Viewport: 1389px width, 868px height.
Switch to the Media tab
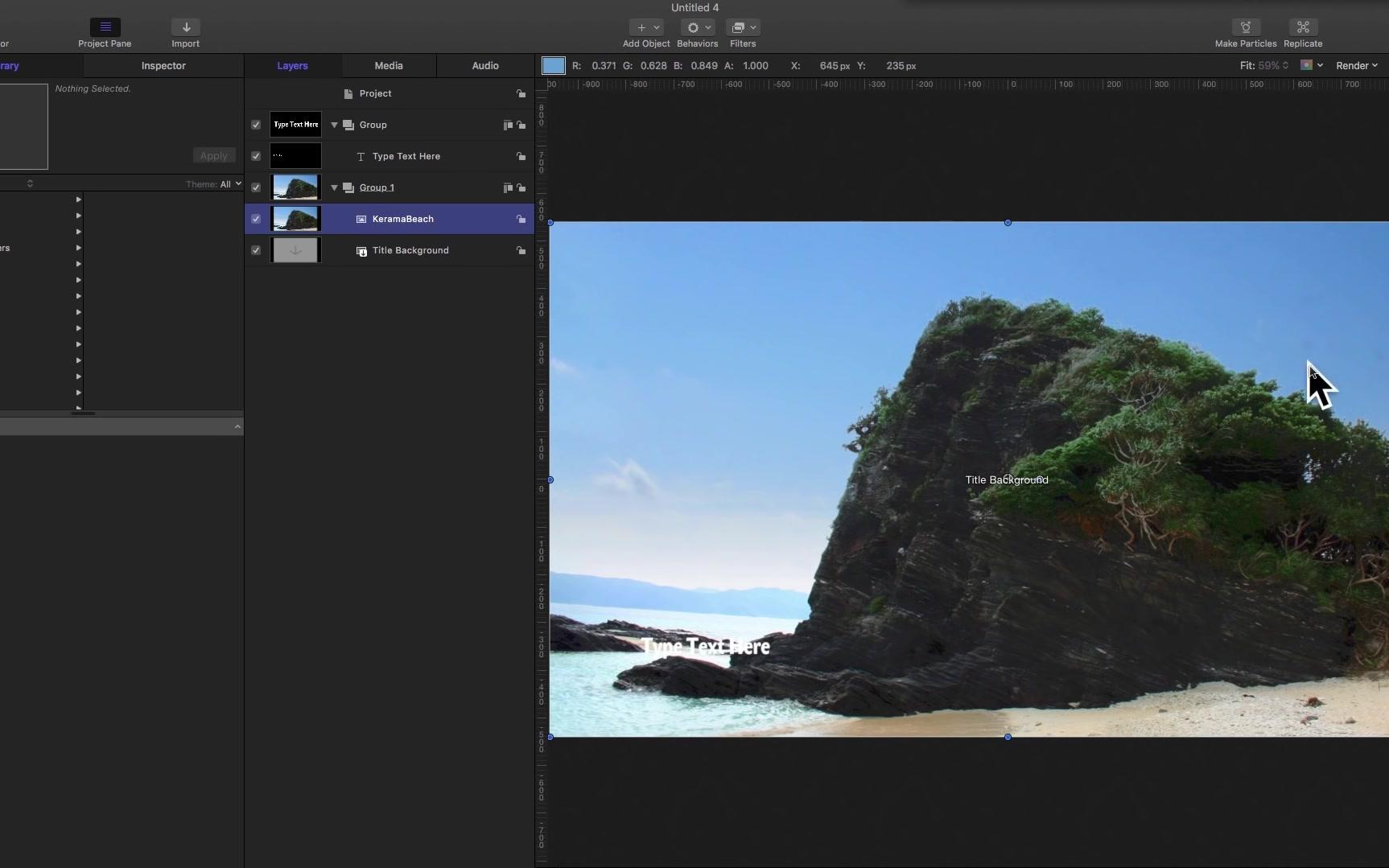pos(389,65)
